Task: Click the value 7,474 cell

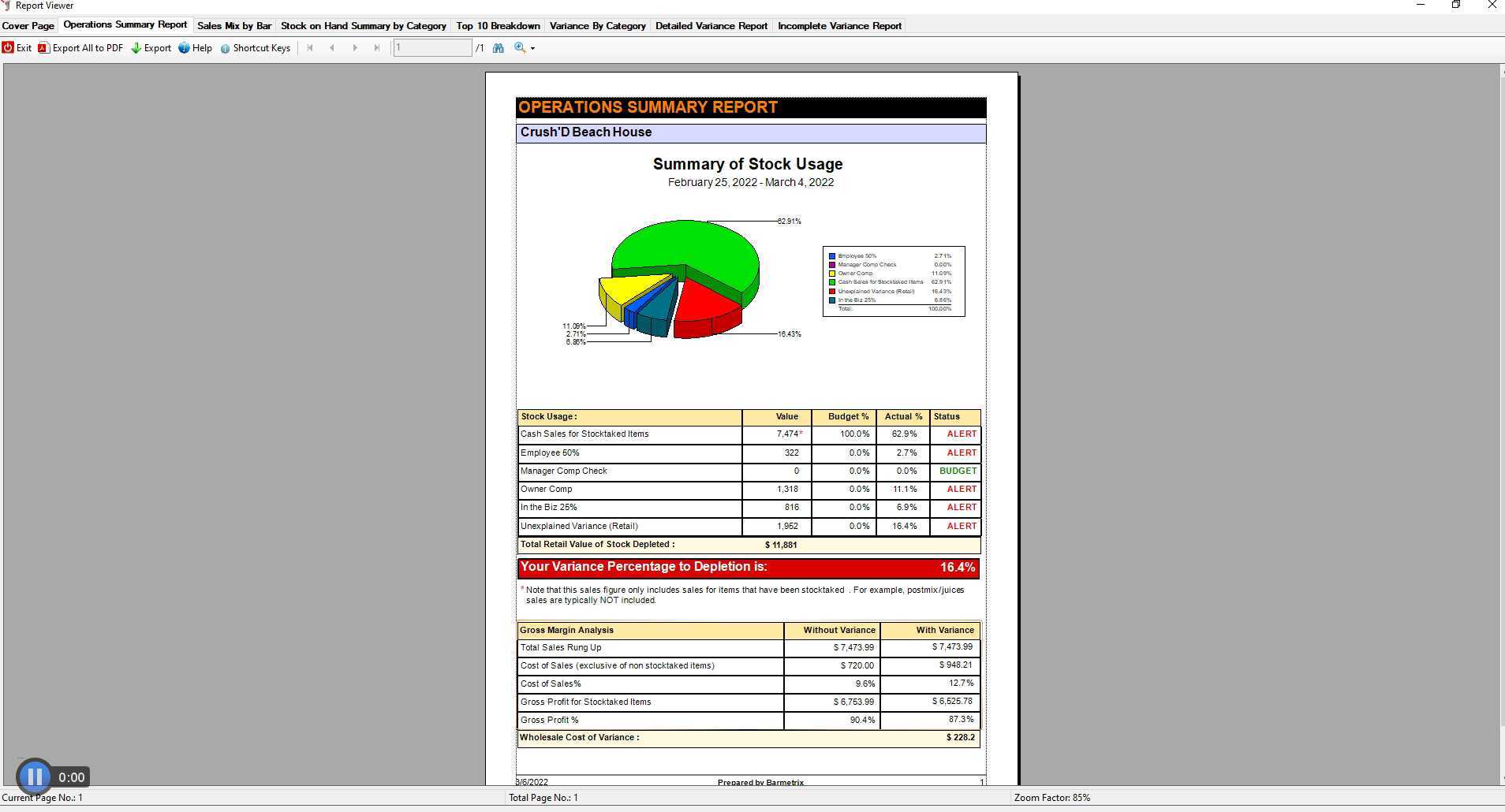Action: [x=776, y=434]
